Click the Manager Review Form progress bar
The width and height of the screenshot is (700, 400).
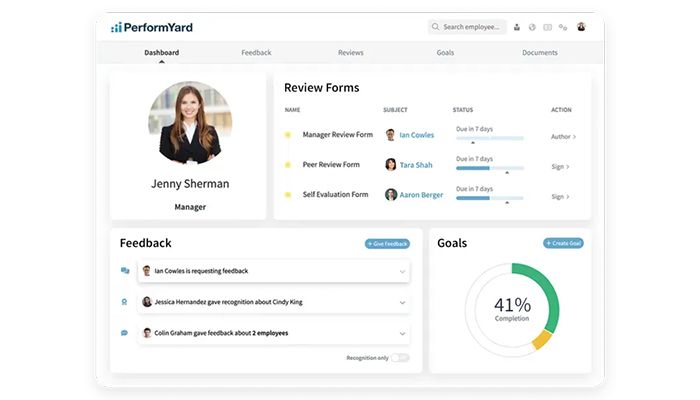489,138
